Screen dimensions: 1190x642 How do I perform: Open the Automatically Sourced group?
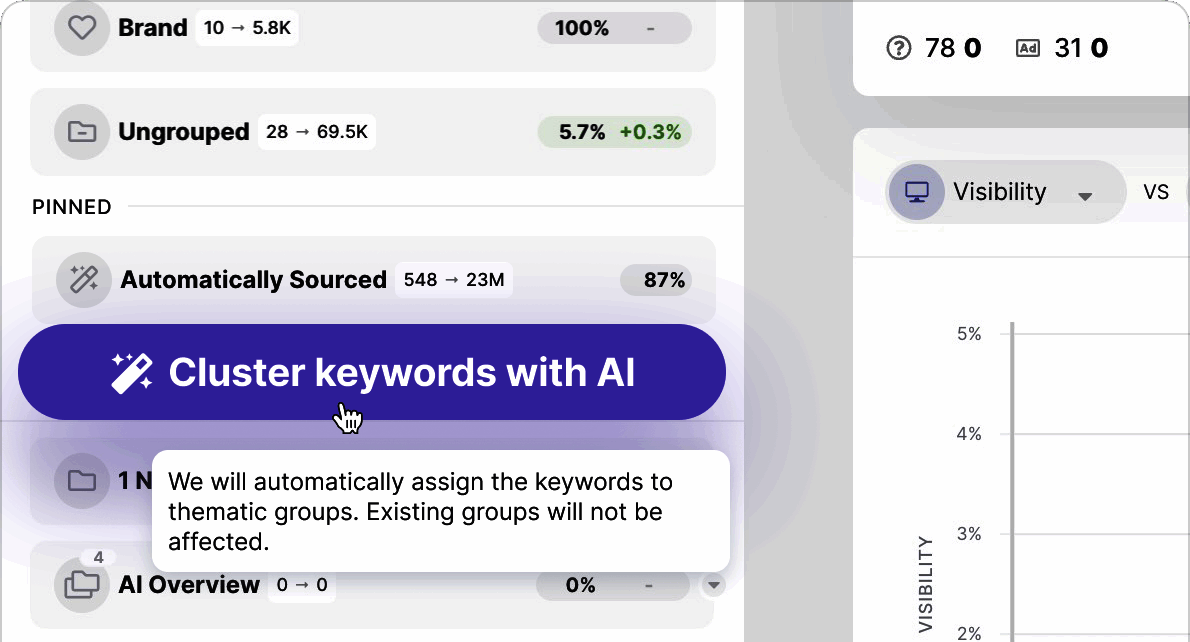pyautogui.click(x=253, y=280)
